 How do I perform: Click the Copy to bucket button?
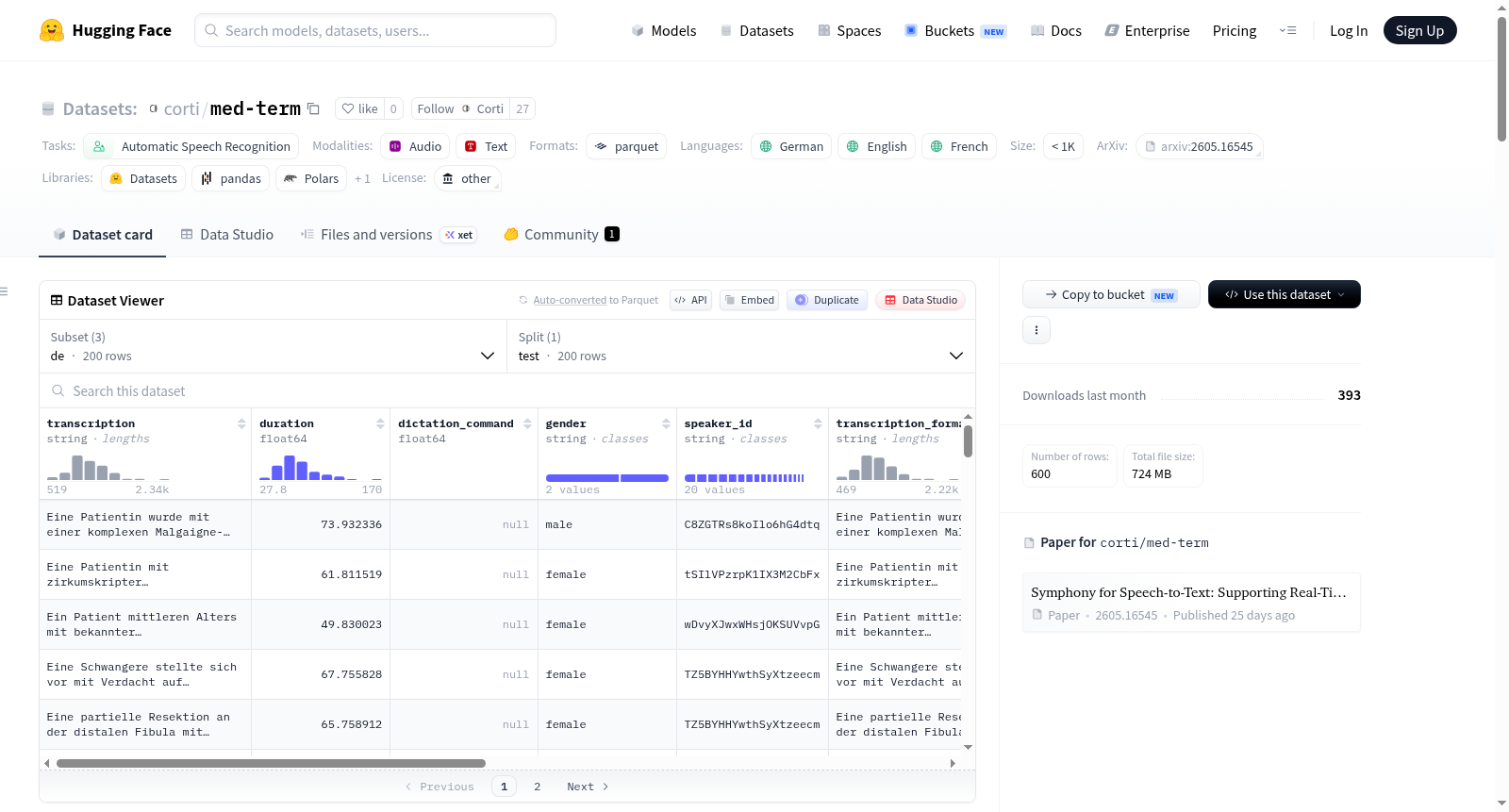(1111, 294)
